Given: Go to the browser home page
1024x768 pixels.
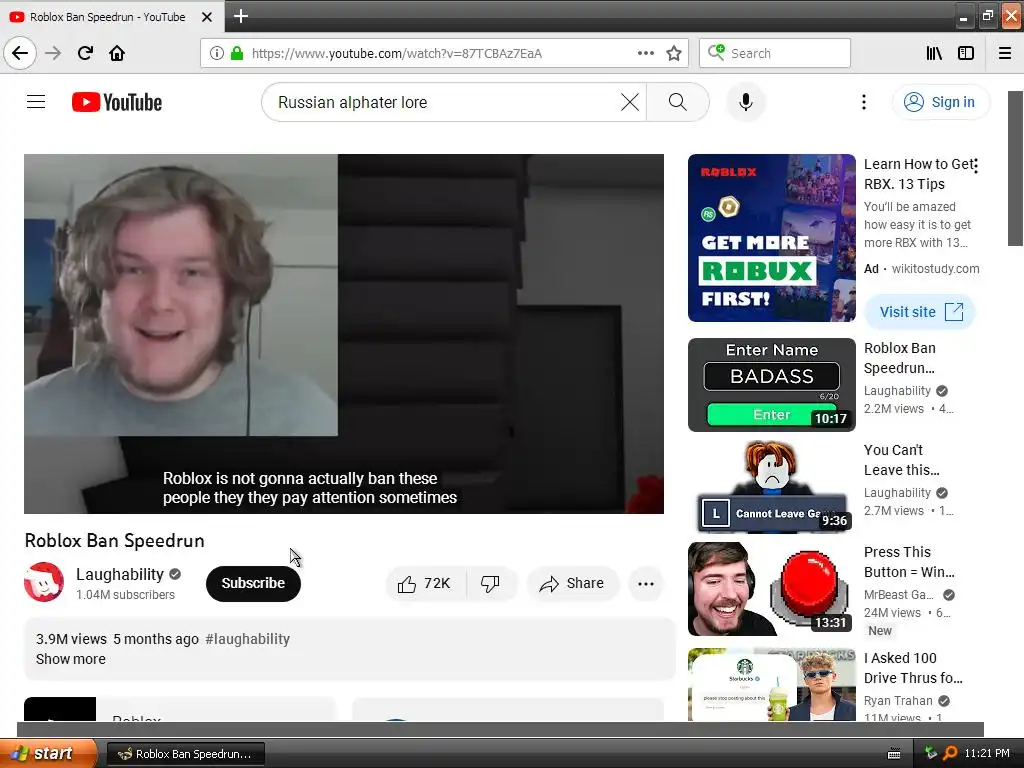Looking at the screenshot, I should (117, 53).
